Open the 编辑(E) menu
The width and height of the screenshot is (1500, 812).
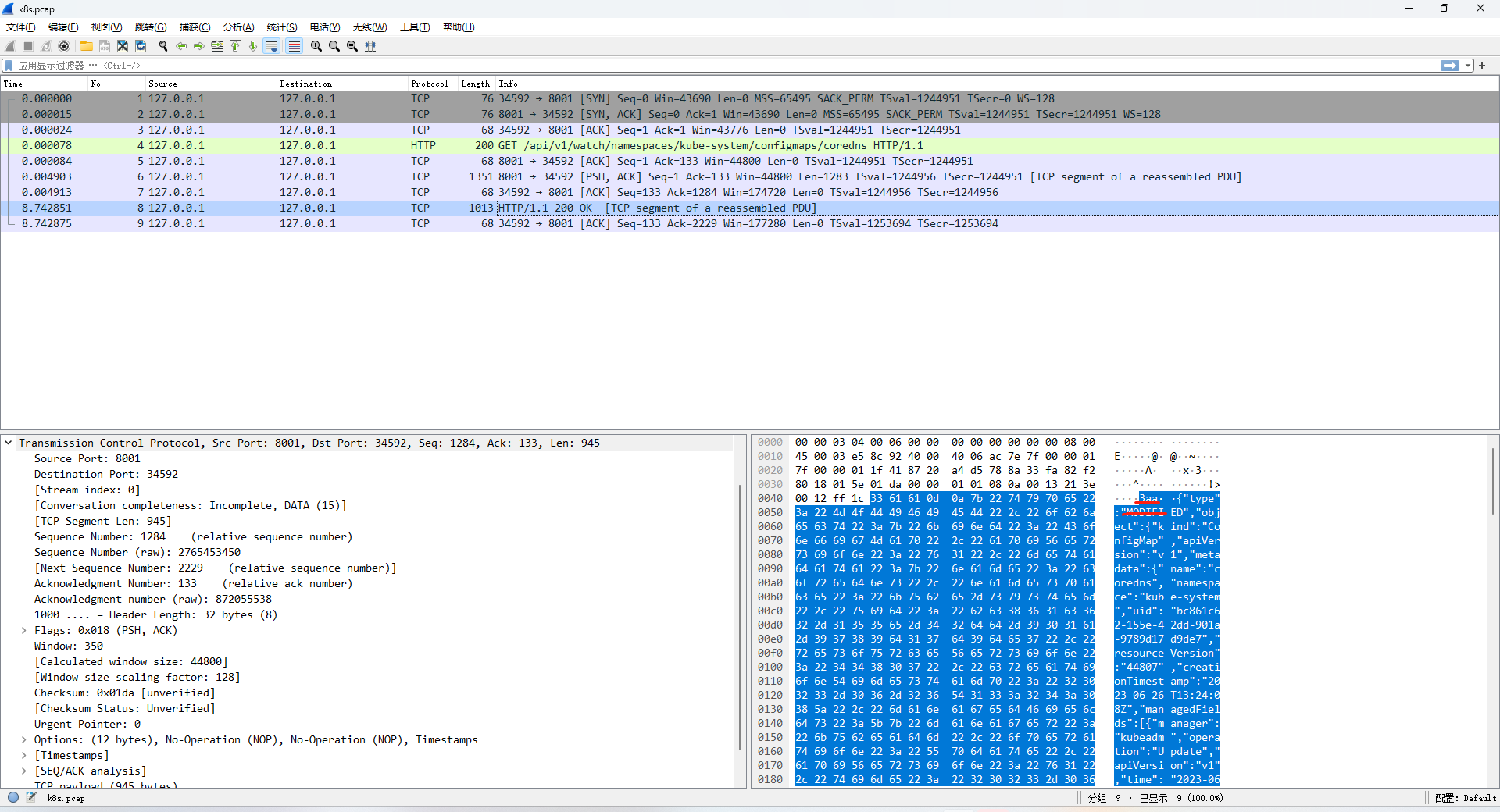point(63,27)
